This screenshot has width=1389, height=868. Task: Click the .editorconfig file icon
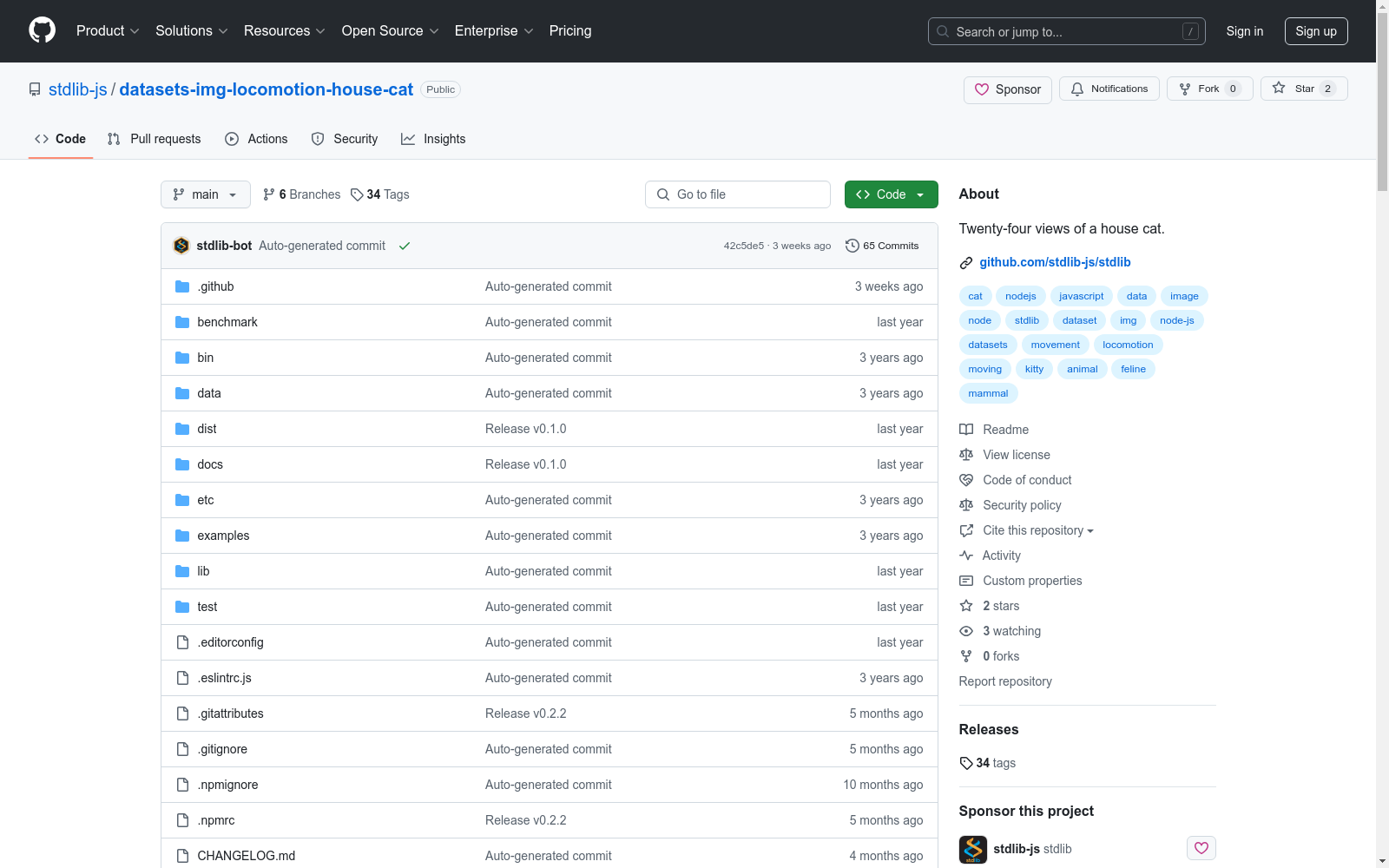point(182,642)
